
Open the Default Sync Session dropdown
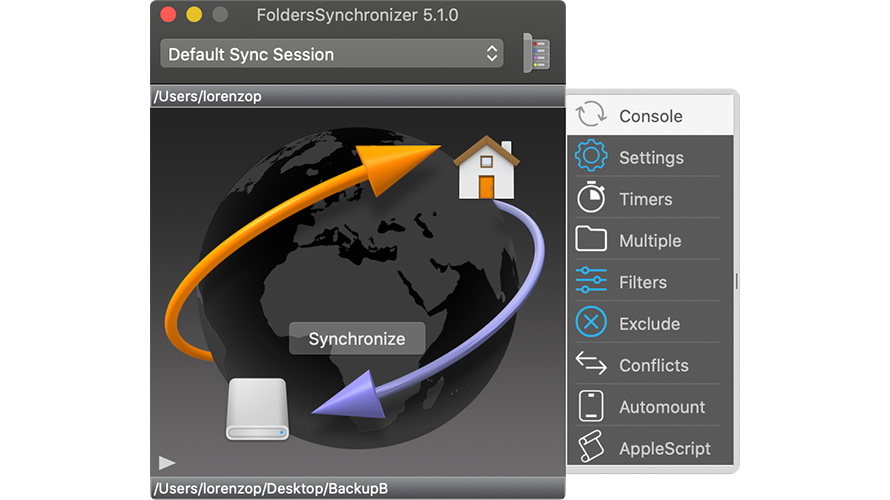(x=332, y=54)
